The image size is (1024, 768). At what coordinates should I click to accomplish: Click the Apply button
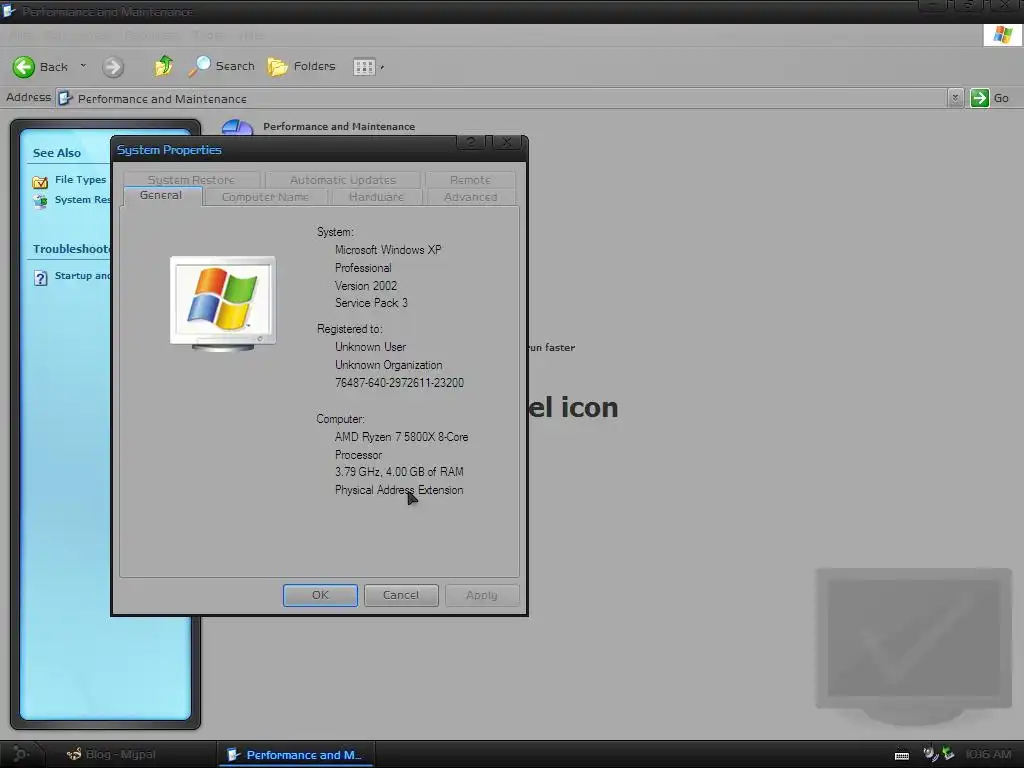[x=482, y=595]
